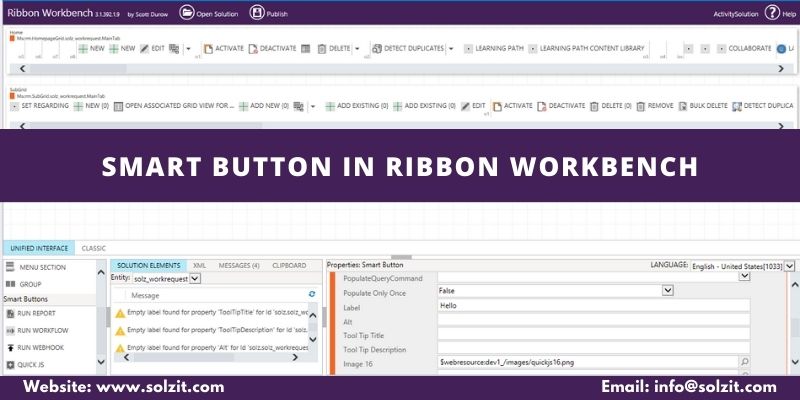The height and width of the screenshot is (400, 800).
Task: Click the Image 16 webresource path field
Action: coord(588,362)
